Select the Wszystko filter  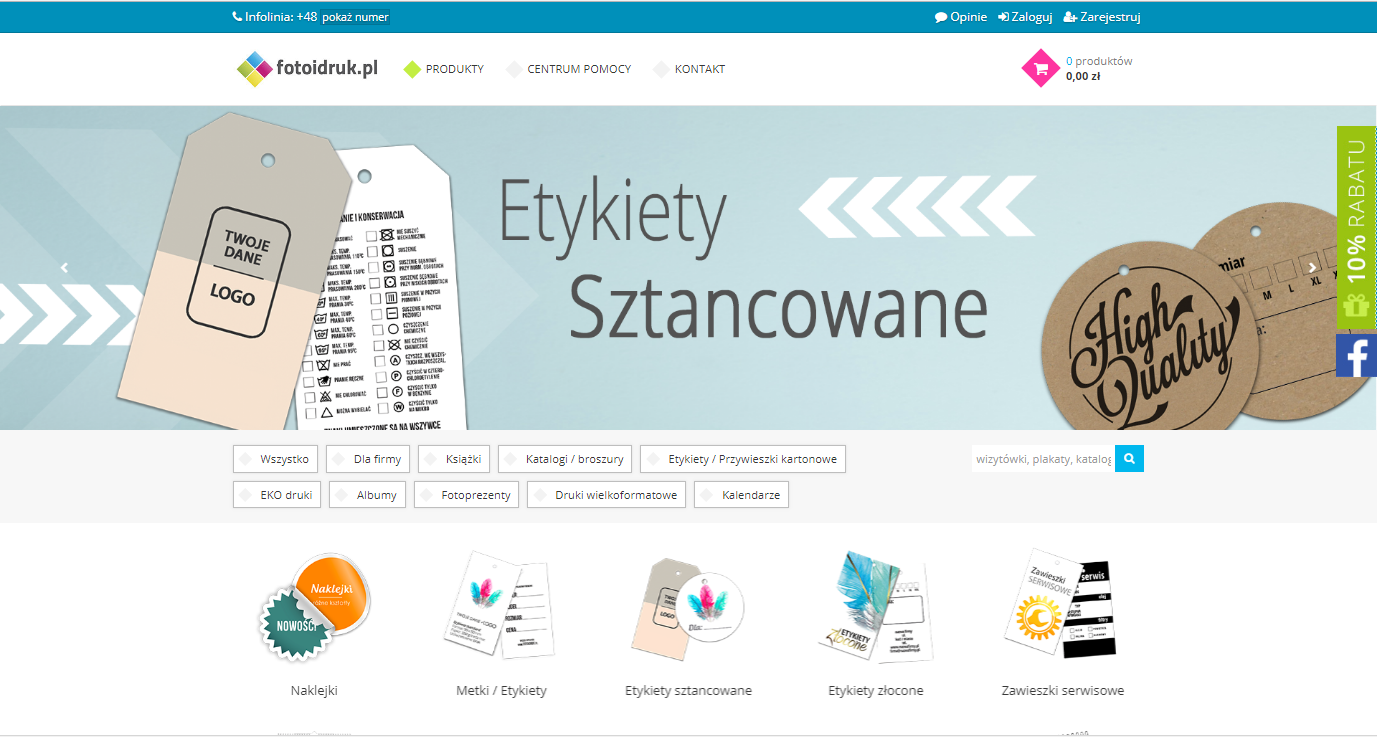[277, 459]
